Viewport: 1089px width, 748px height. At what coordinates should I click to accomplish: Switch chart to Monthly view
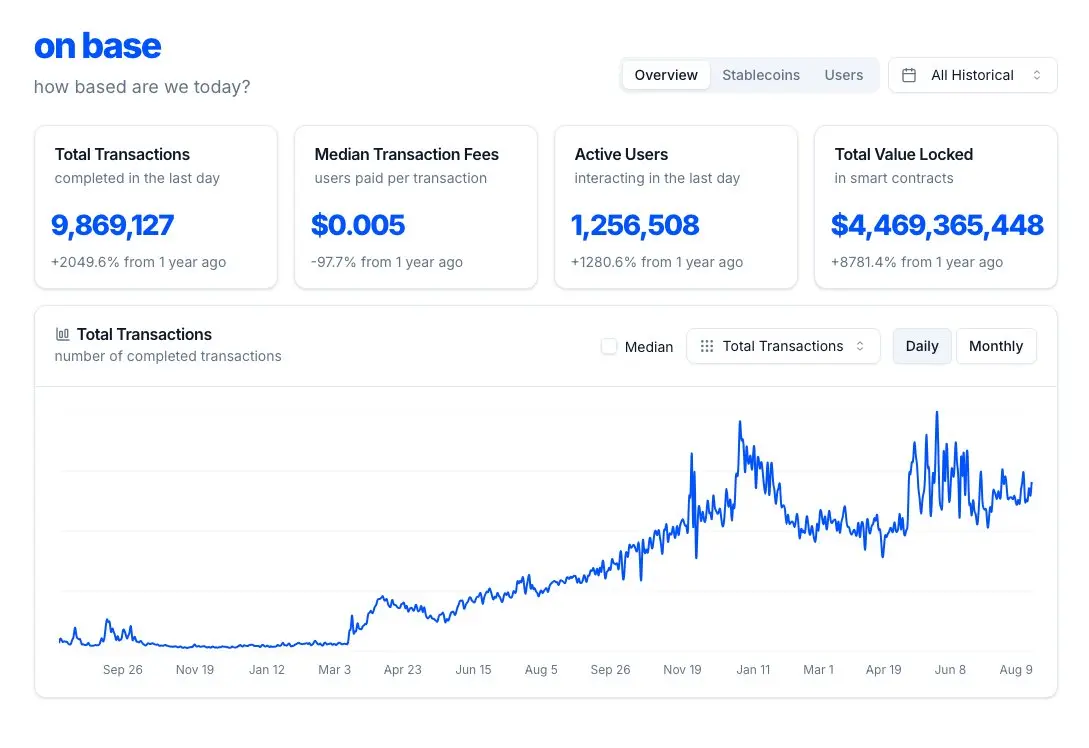[x=996, y=346]
